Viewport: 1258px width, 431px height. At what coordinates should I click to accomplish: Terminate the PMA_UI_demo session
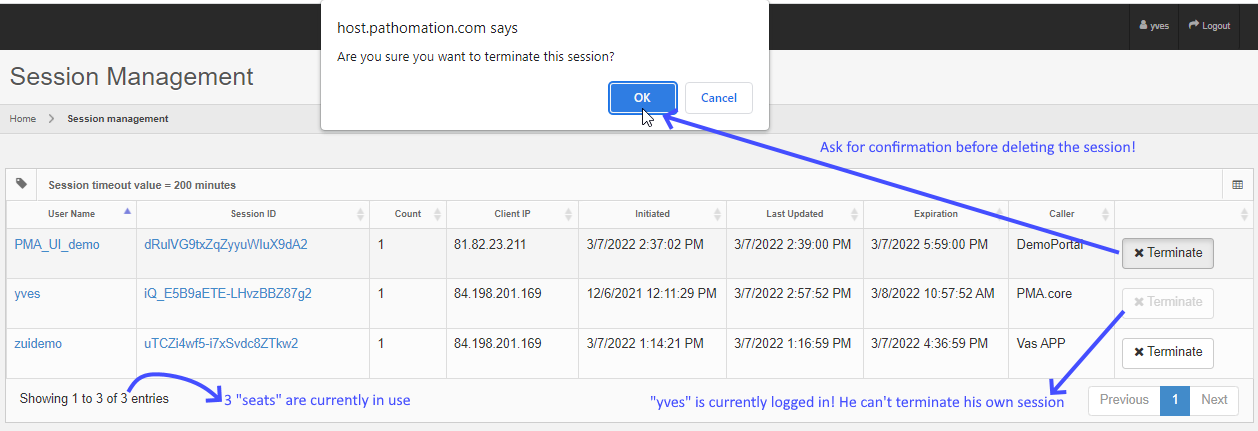1167,253
